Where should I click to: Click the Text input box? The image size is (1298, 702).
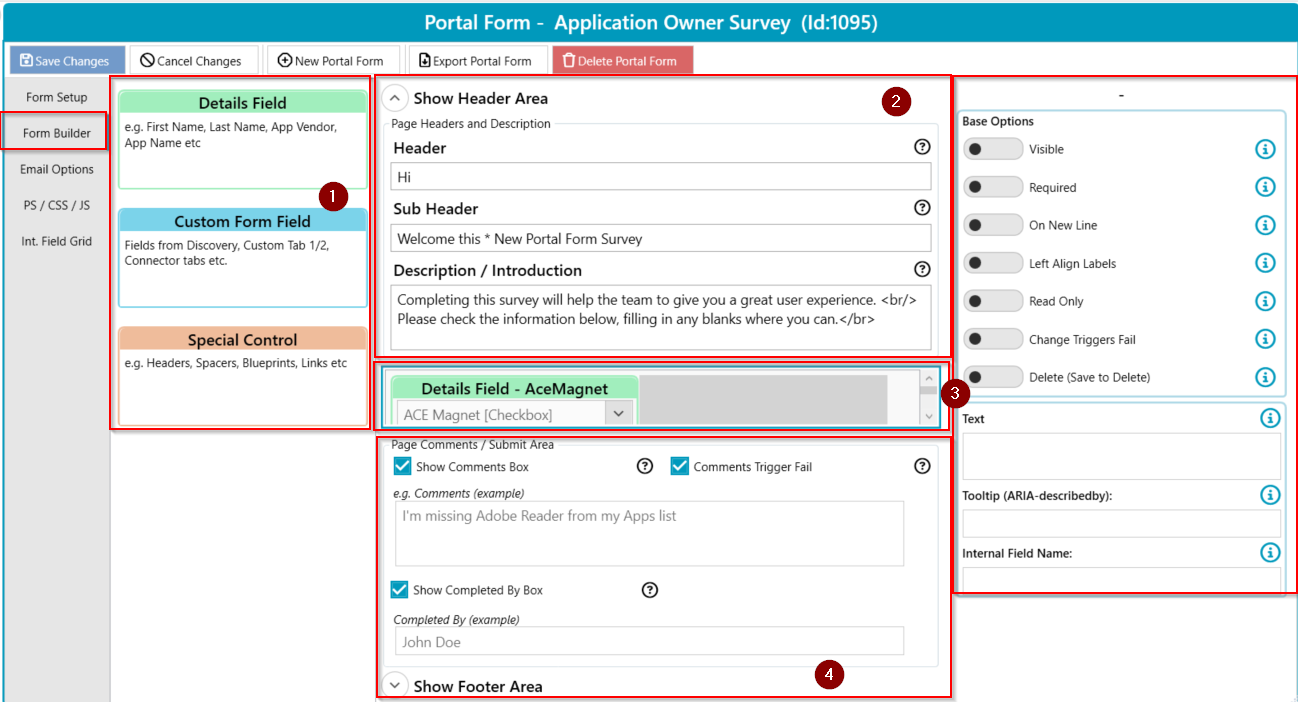pyautogui.click(x=1121, y=456)
